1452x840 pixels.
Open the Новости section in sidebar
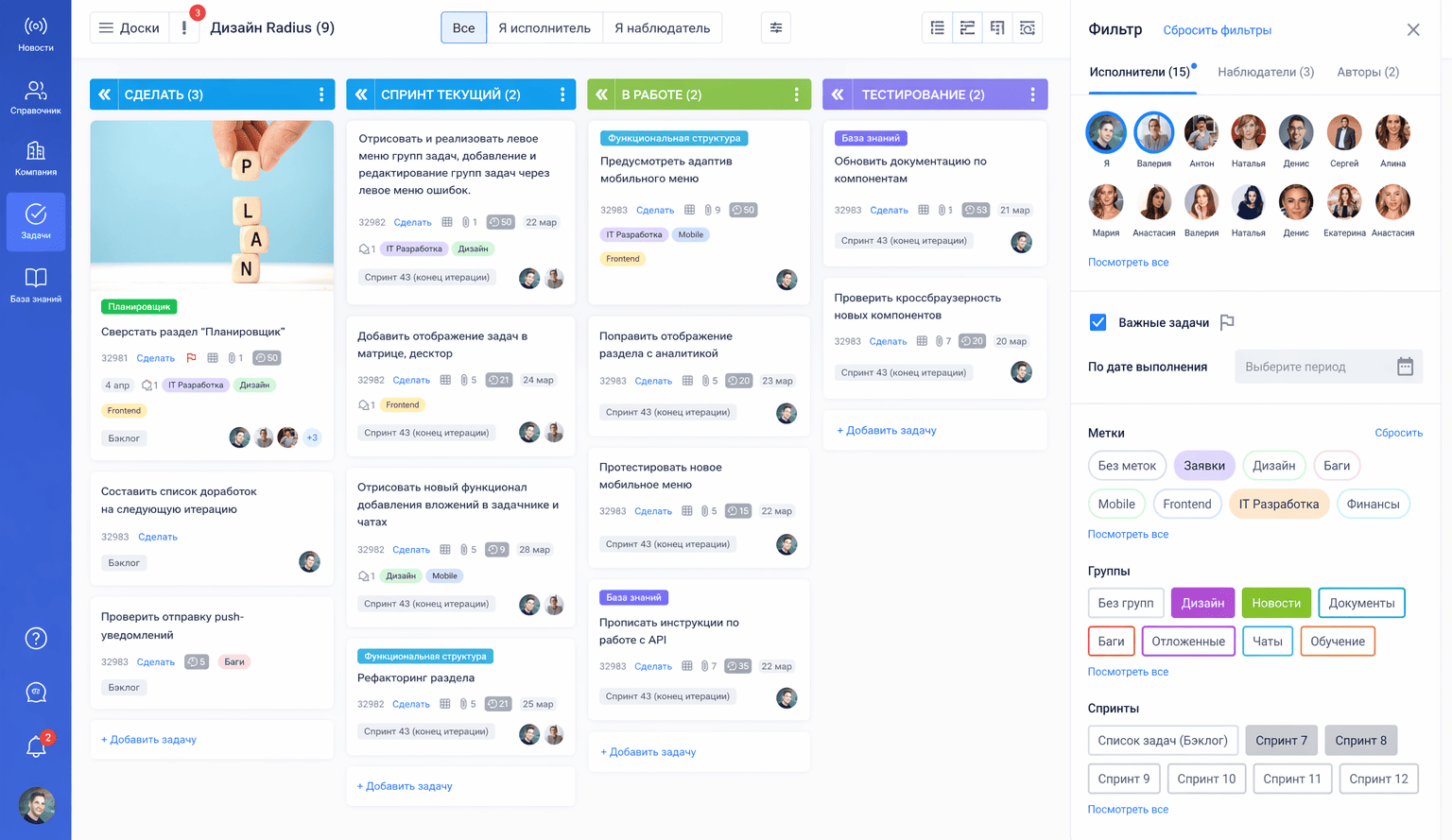[x=36, y=34]
